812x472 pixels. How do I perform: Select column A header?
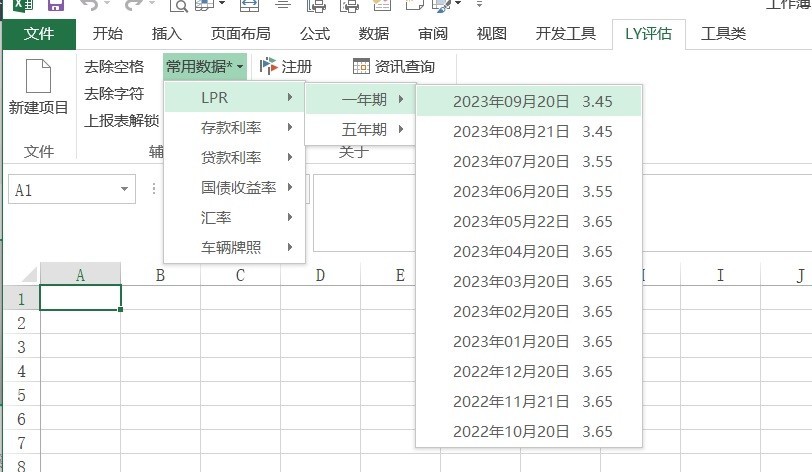[x=80, y=275]
